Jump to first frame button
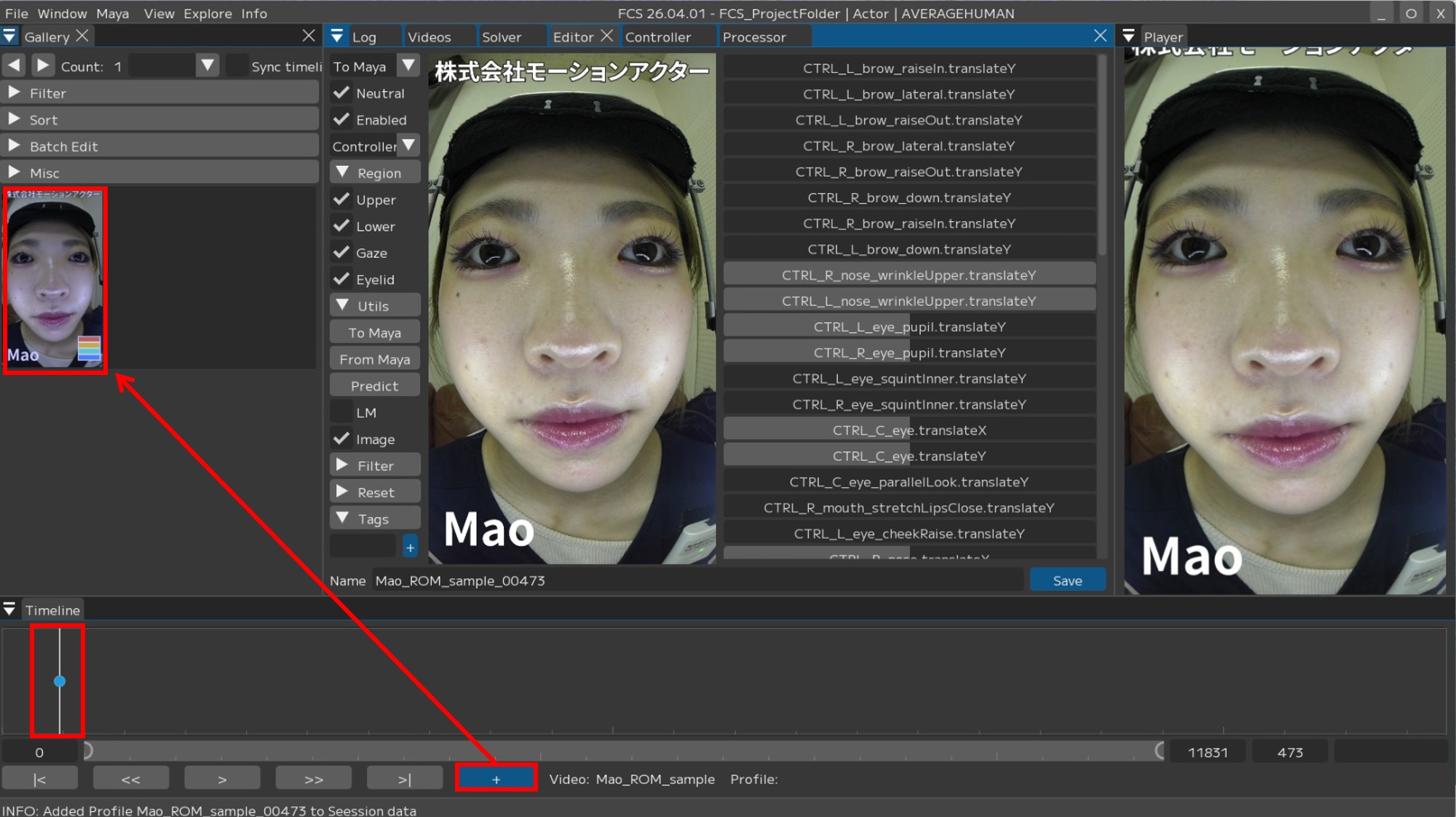Screen dimensions: 1456x817 click(x=39, y=778)
